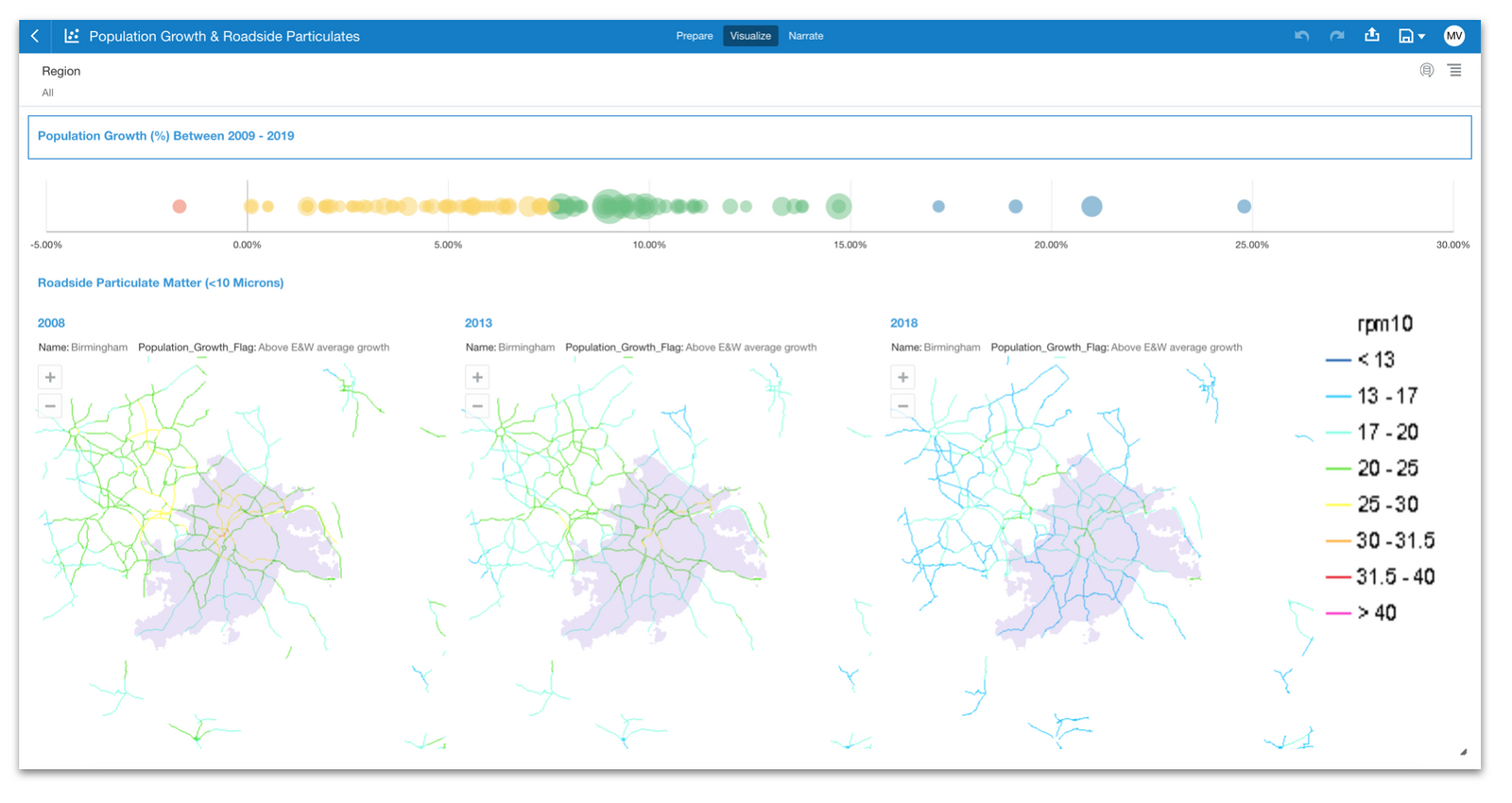Click the export share icon

coord(1371,36)
